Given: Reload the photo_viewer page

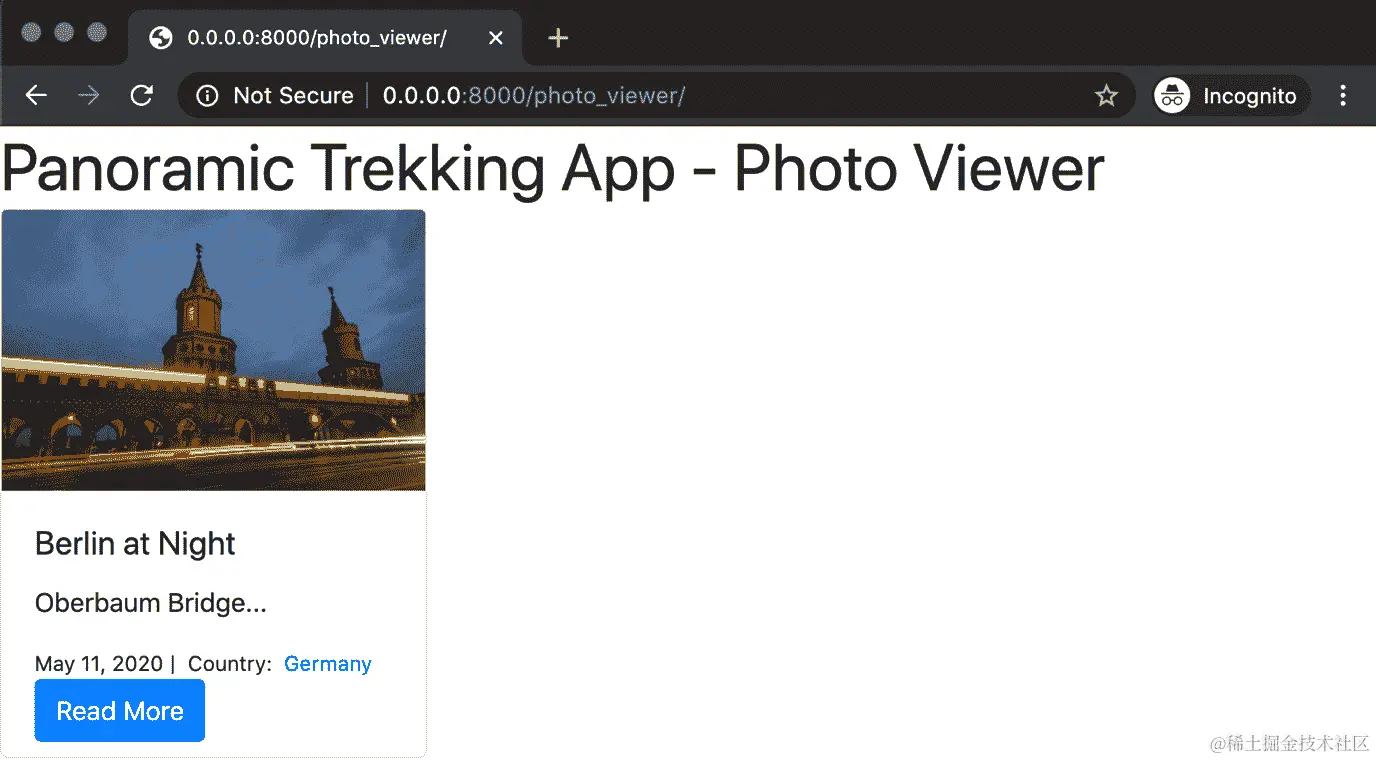Looking at the screenshot, I should coord(142,95).
